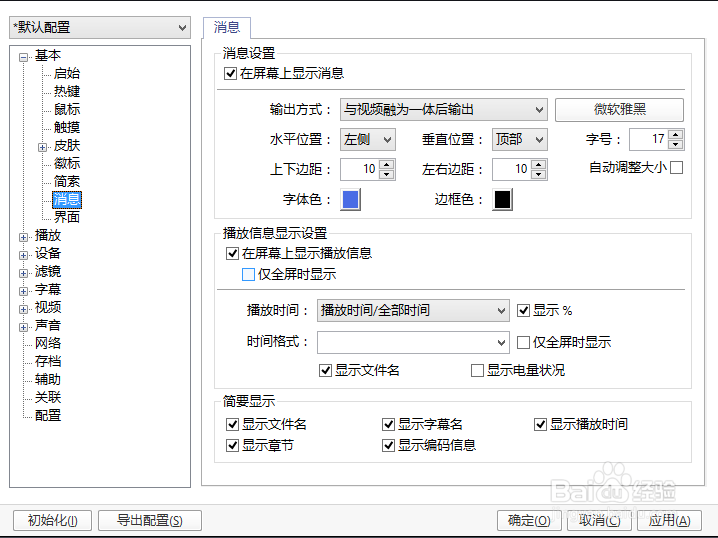Toggle 显示字幕名 checkbox
Image resolution: width=718 pixels, height=538 pixels.
pyautogui.click(x=388, y=424)
